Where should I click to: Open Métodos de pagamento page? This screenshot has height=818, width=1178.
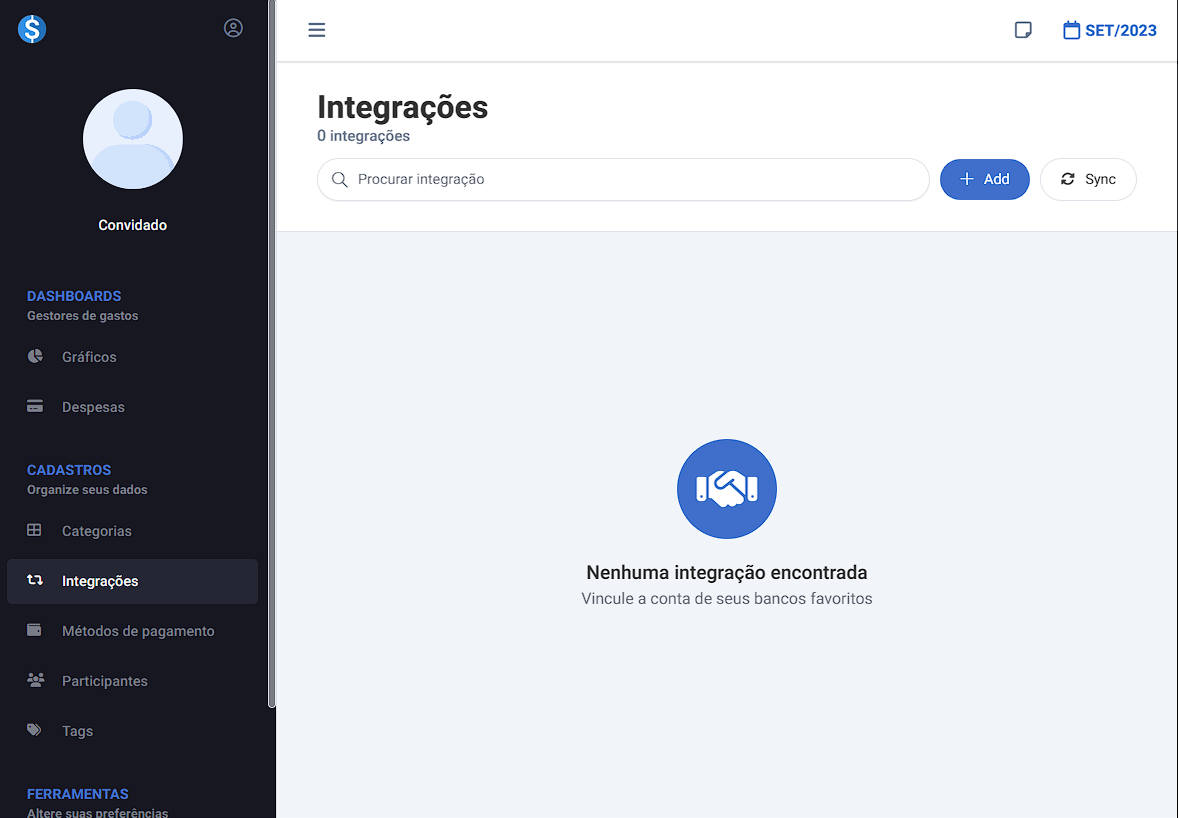click(138, 631)
